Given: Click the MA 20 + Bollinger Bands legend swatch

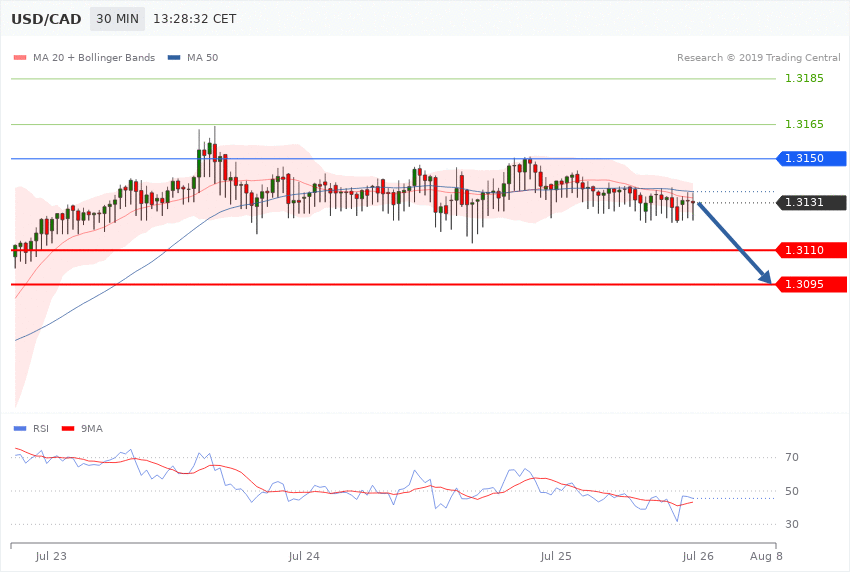Looking at the screenshot, I should click(x=20, y=58).
